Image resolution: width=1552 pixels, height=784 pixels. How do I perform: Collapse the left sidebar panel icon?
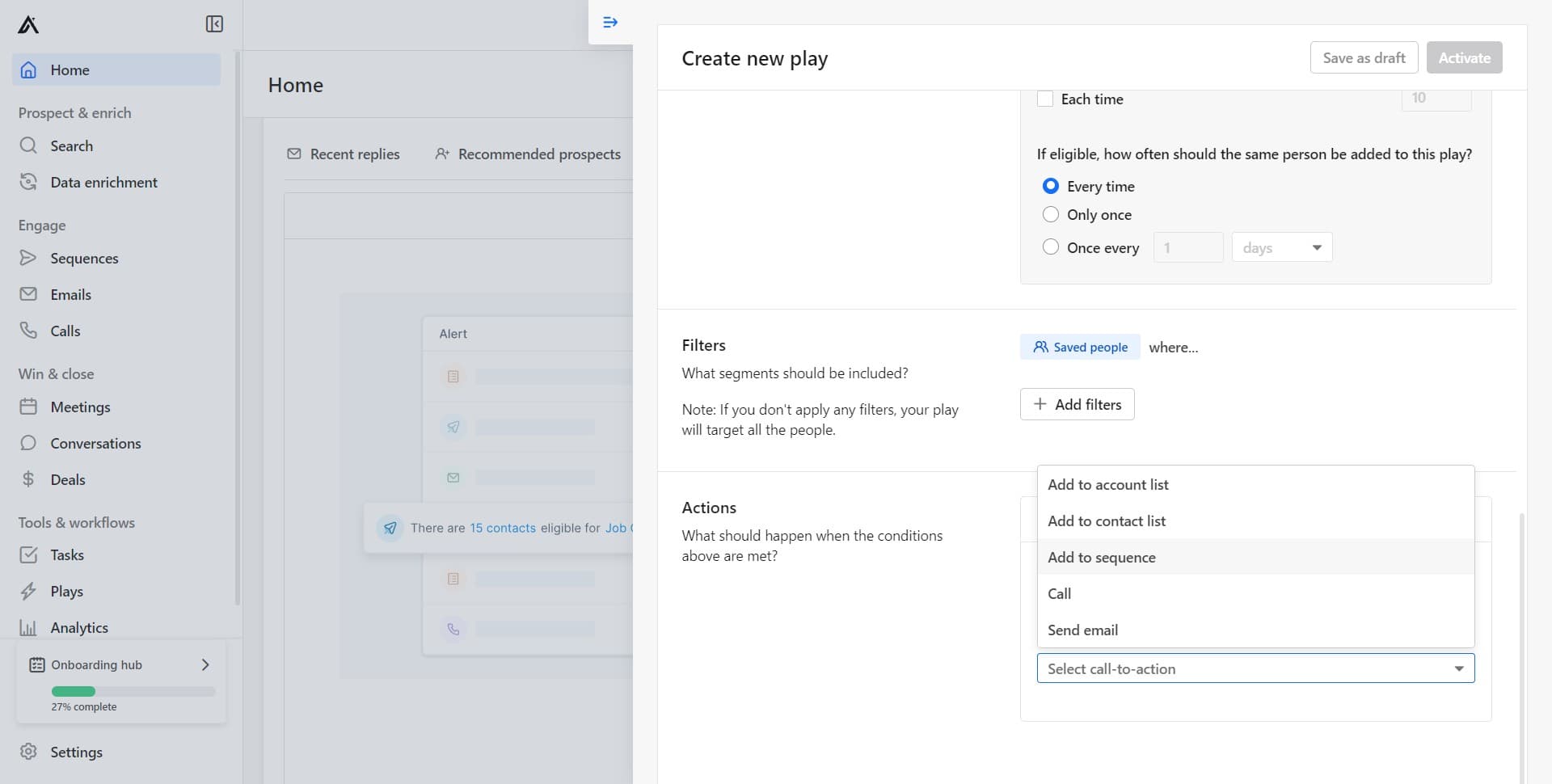214,24
